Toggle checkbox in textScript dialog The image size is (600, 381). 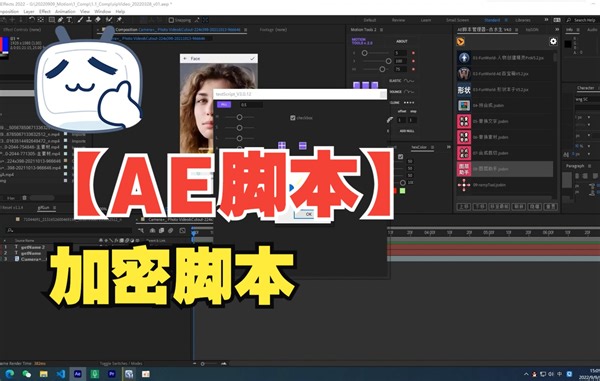(x=293, y=118)
